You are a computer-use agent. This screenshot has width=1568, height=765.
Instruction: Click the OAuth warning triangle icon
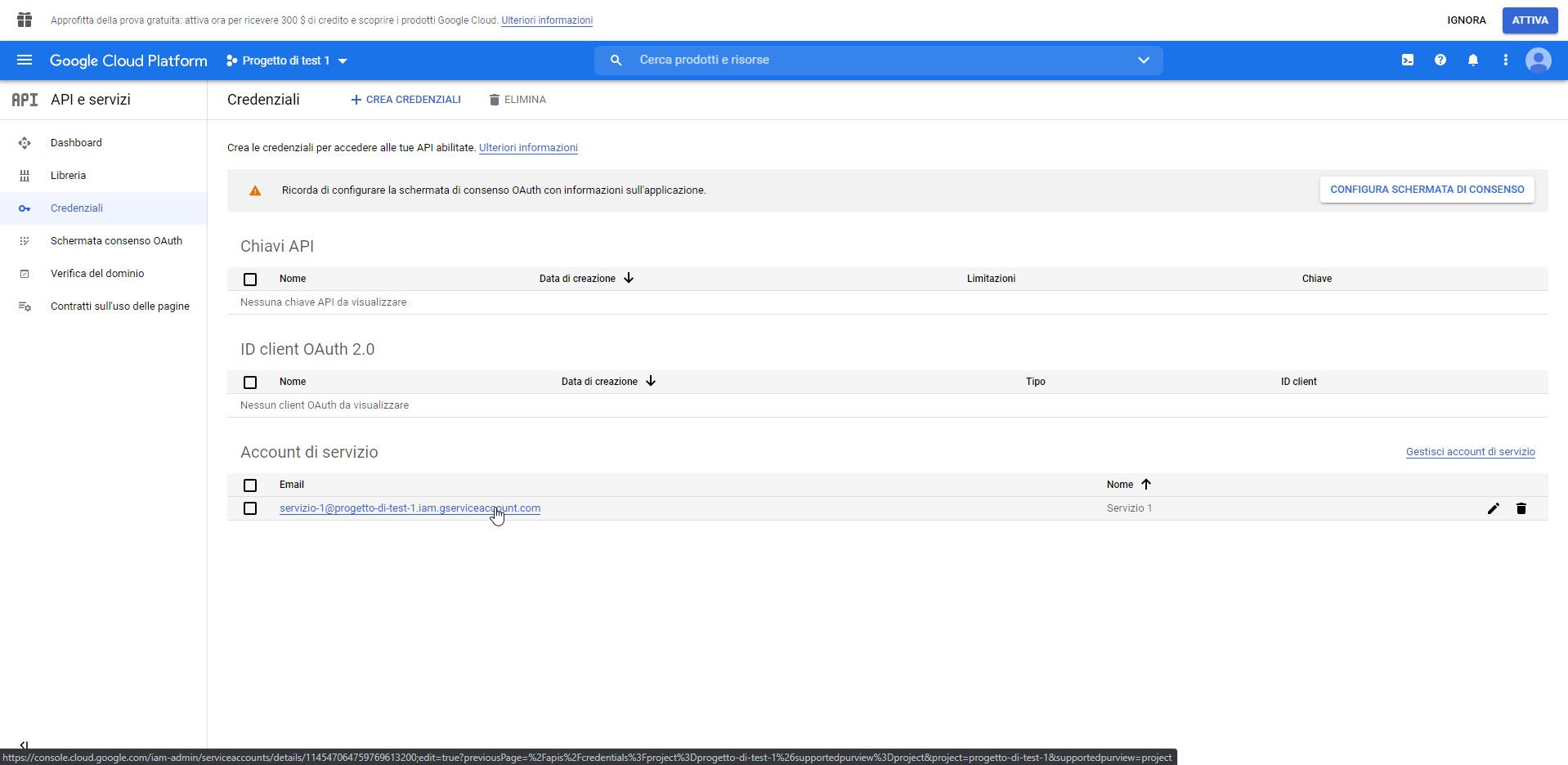255,190
